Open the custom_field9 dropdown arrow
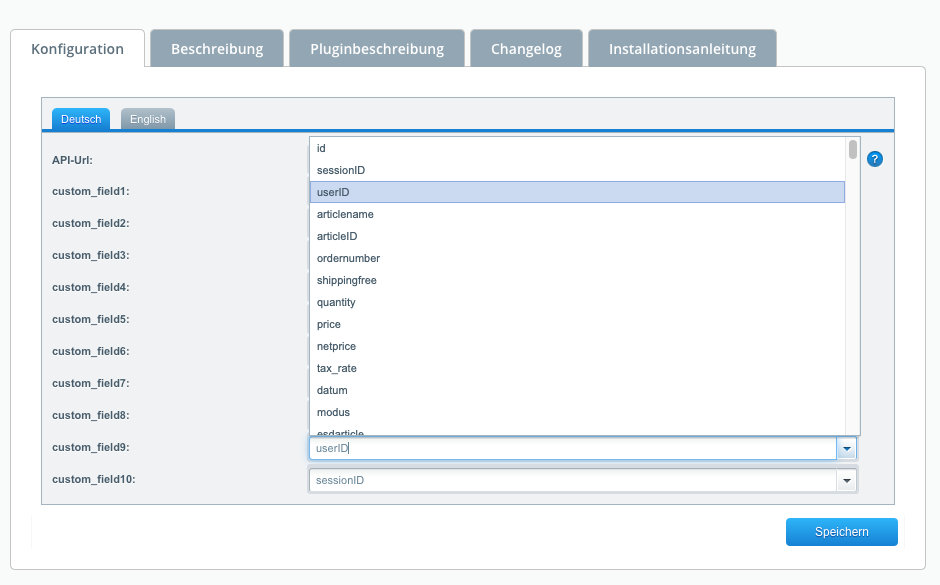 (x=847, y=449)
